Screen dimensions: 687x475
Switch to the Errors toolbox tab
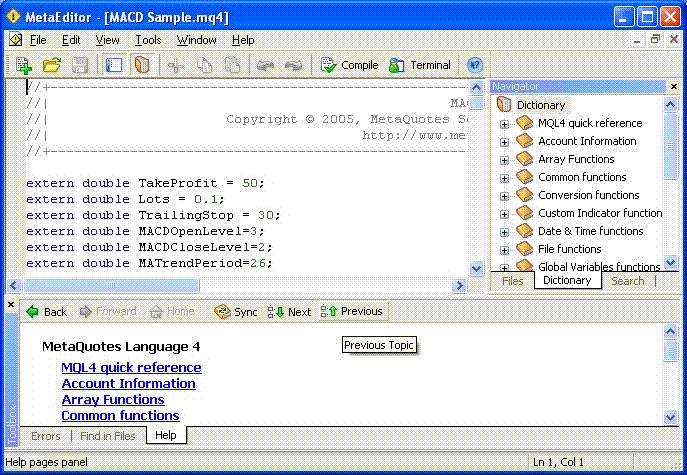click(46, 436)
